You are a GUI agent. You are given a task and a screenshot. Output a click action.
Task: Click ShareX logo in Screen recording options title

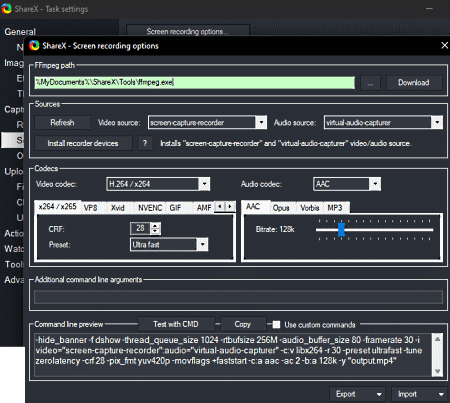[x=34, y=46]
